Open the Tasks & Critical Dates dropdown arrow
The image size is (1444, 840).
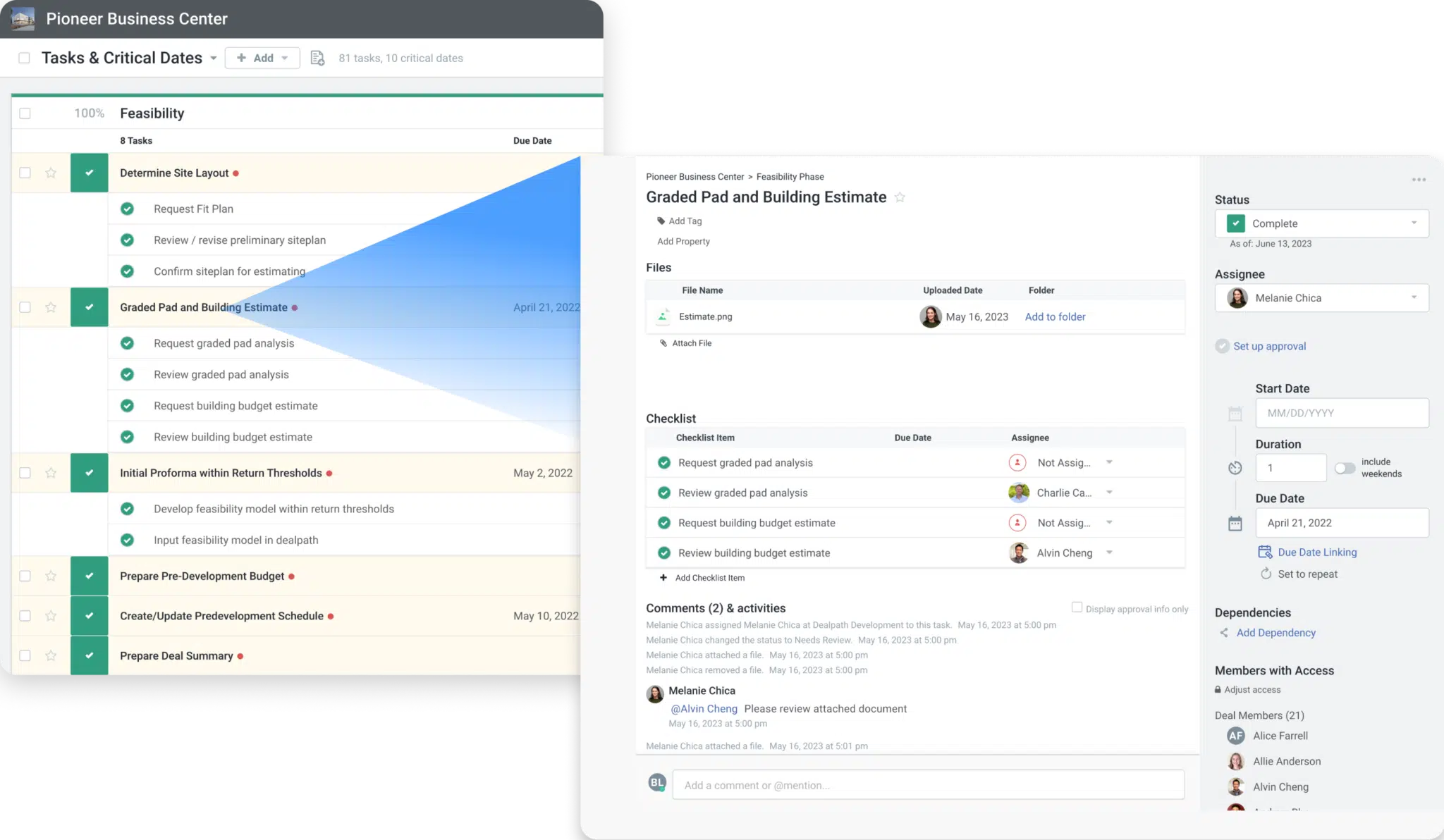213,58
